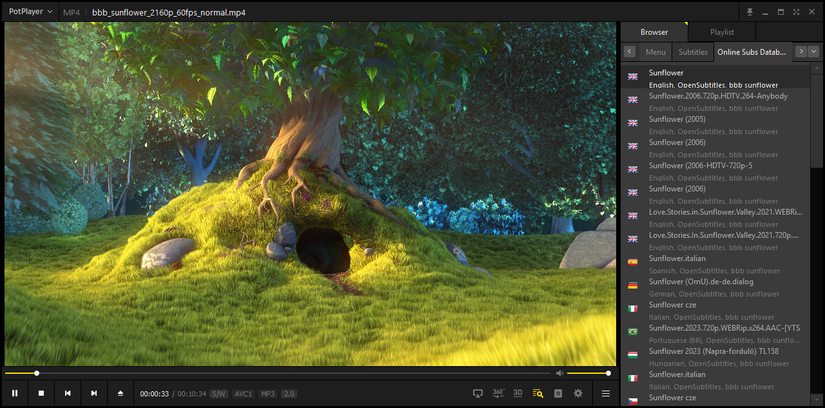
Task: Select Sunflower.2006.720p.HDTV.264-Anybody subtitle
Action: tap(715, 101)
